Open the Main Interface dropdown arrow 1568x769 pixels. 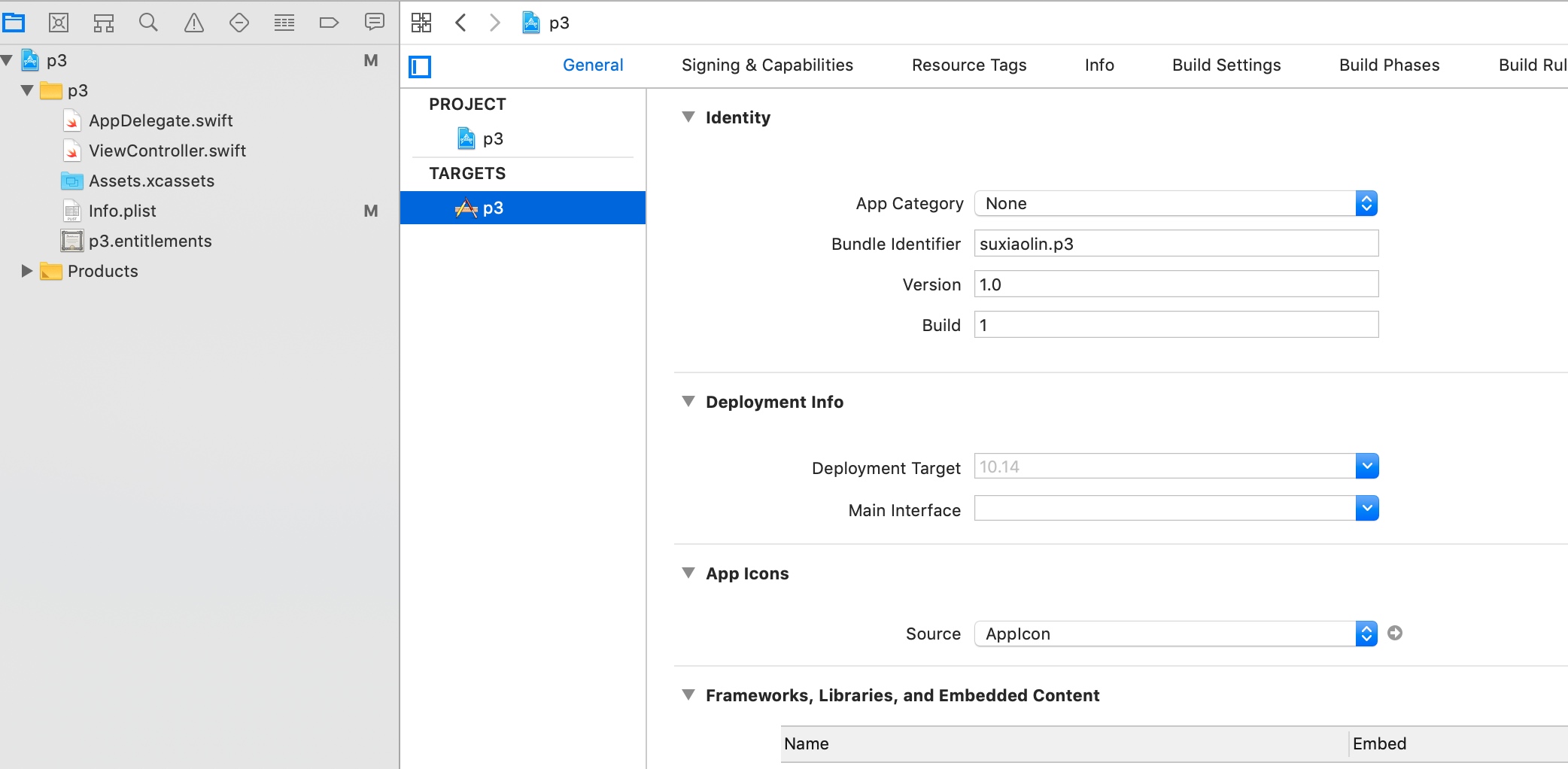pyautogui.click(x=1367, y=509)
